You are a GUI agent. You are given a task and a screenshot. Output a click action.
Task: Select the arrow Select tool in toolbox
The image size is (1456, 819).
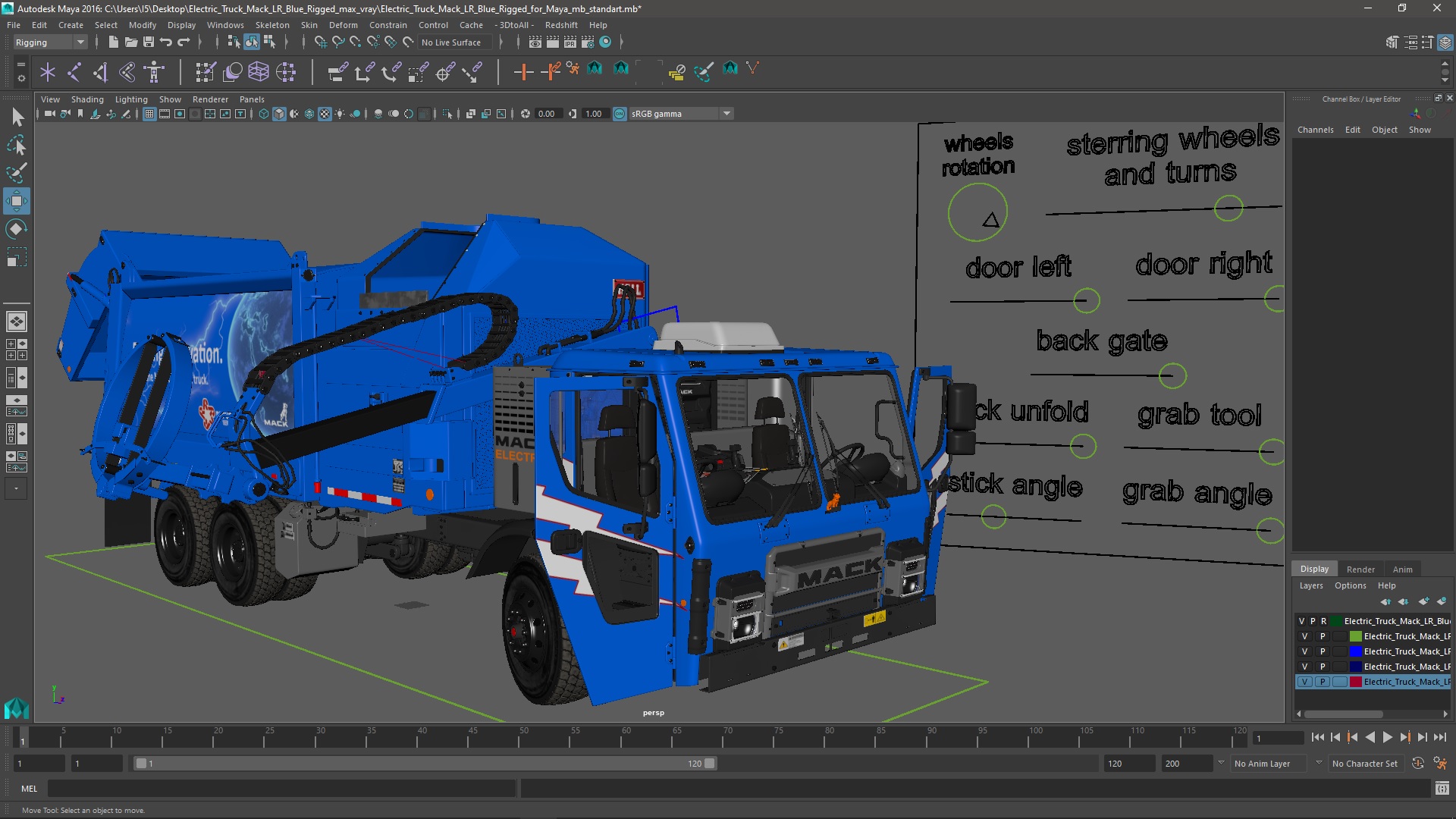[x=17, y=117]
